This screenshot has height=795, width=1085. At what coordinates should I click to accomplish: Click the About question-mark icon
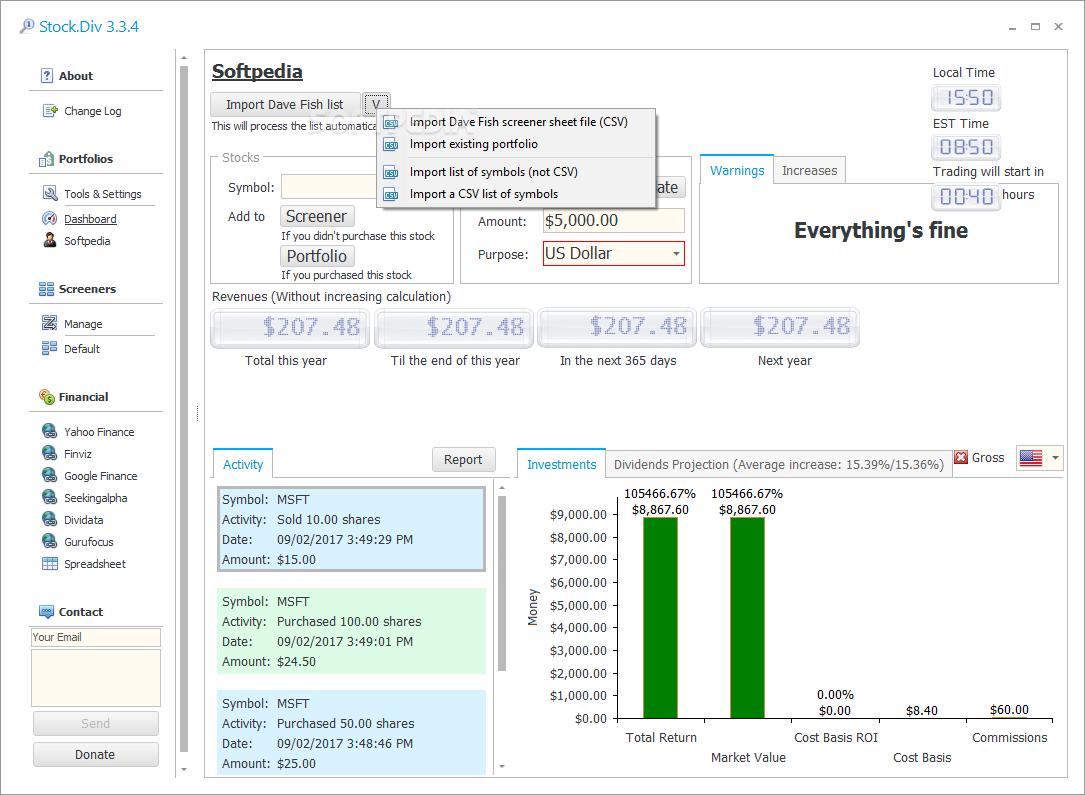46,76
